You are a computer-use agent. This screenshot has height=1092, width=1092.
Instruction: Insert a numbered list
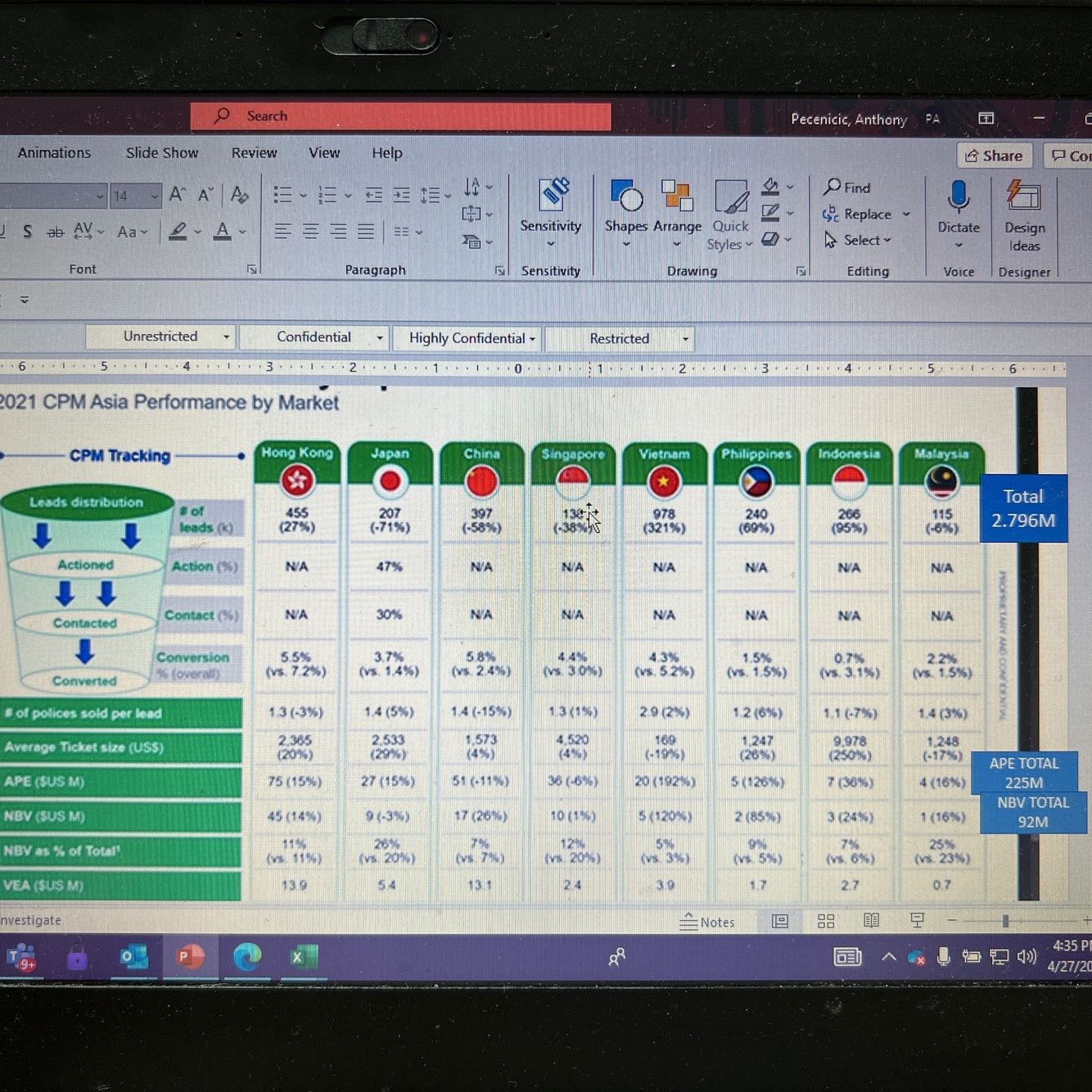coord(327,195)
